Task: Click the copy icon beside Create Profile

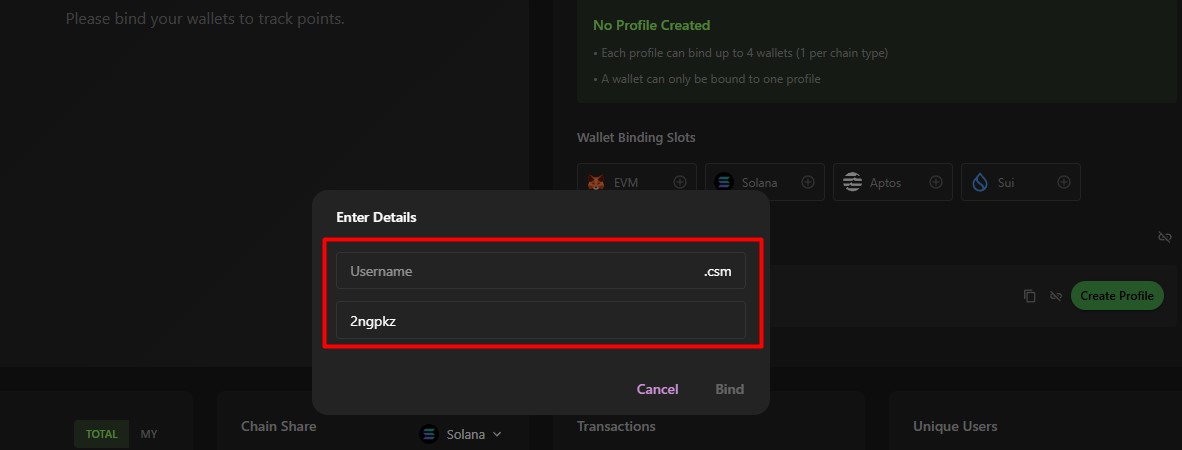Action: [1030, 296]
